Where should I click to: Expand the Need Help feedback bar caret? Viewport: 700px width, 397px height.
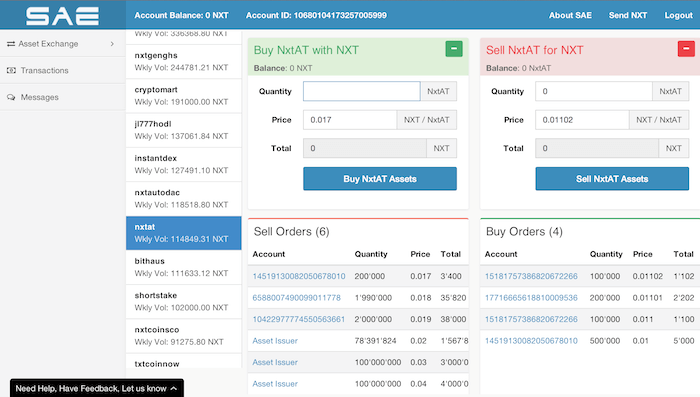tap(174, 389)
